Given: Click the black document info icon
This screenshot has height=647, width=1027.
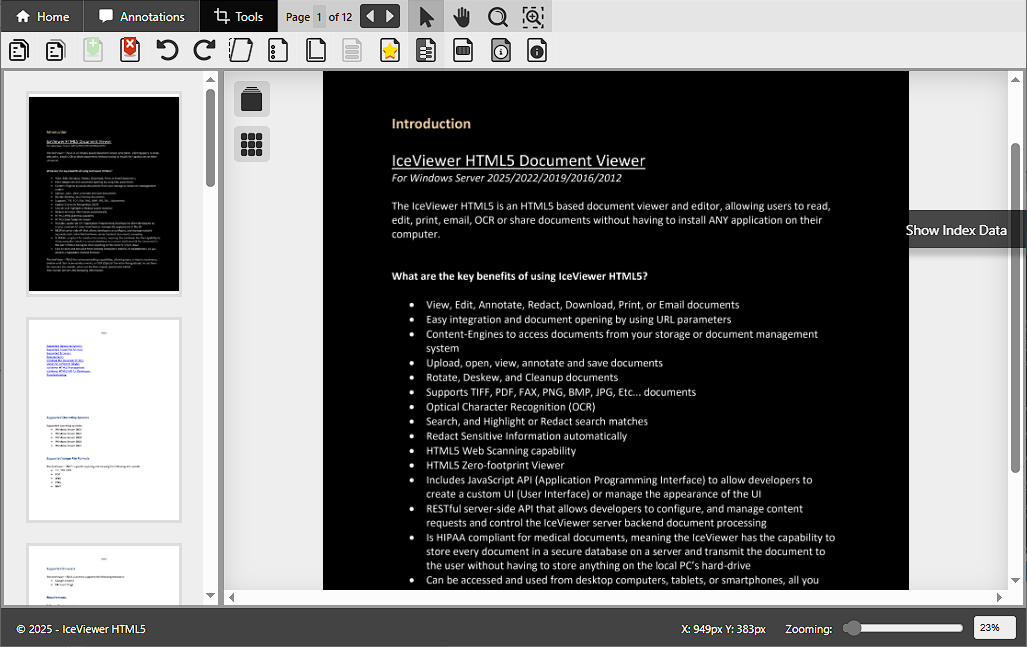Looking at the screenshot, I should (x=536, y=50).
